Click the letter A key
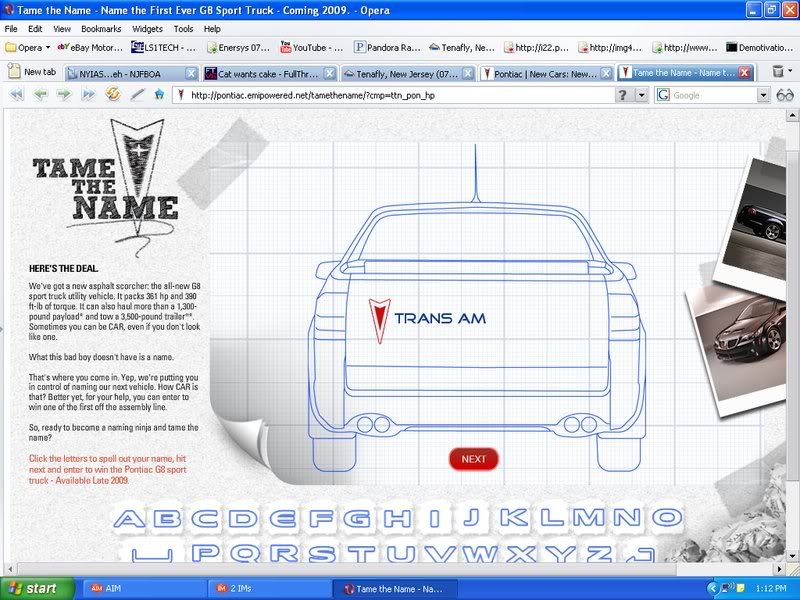This screenshot has width=800, height=600. point(130,519)
